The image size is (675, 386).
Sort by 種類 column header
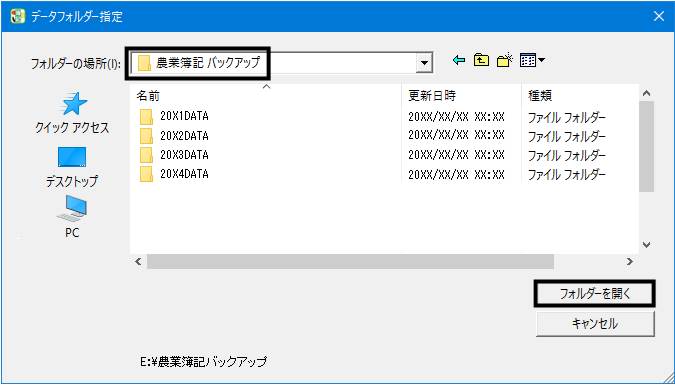579,95
